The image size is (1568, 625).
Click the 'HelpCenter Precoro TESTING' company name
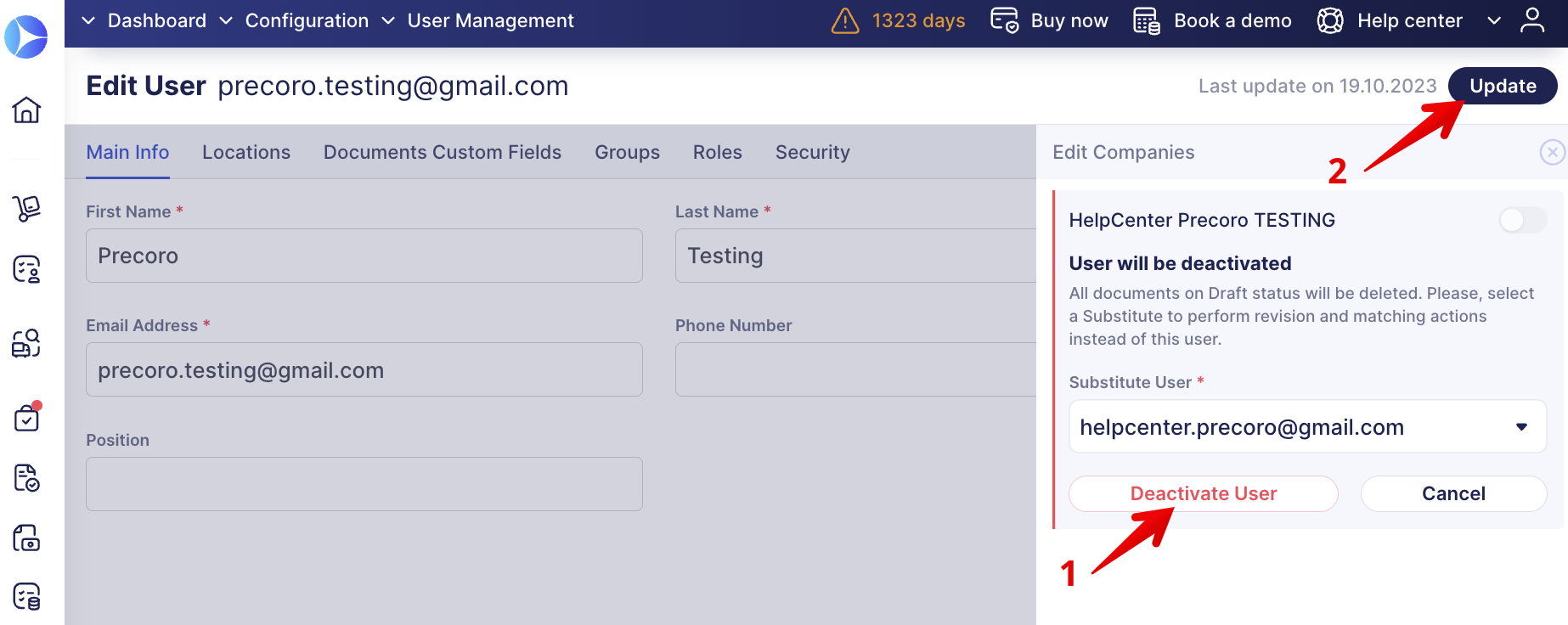[1202, 220]
